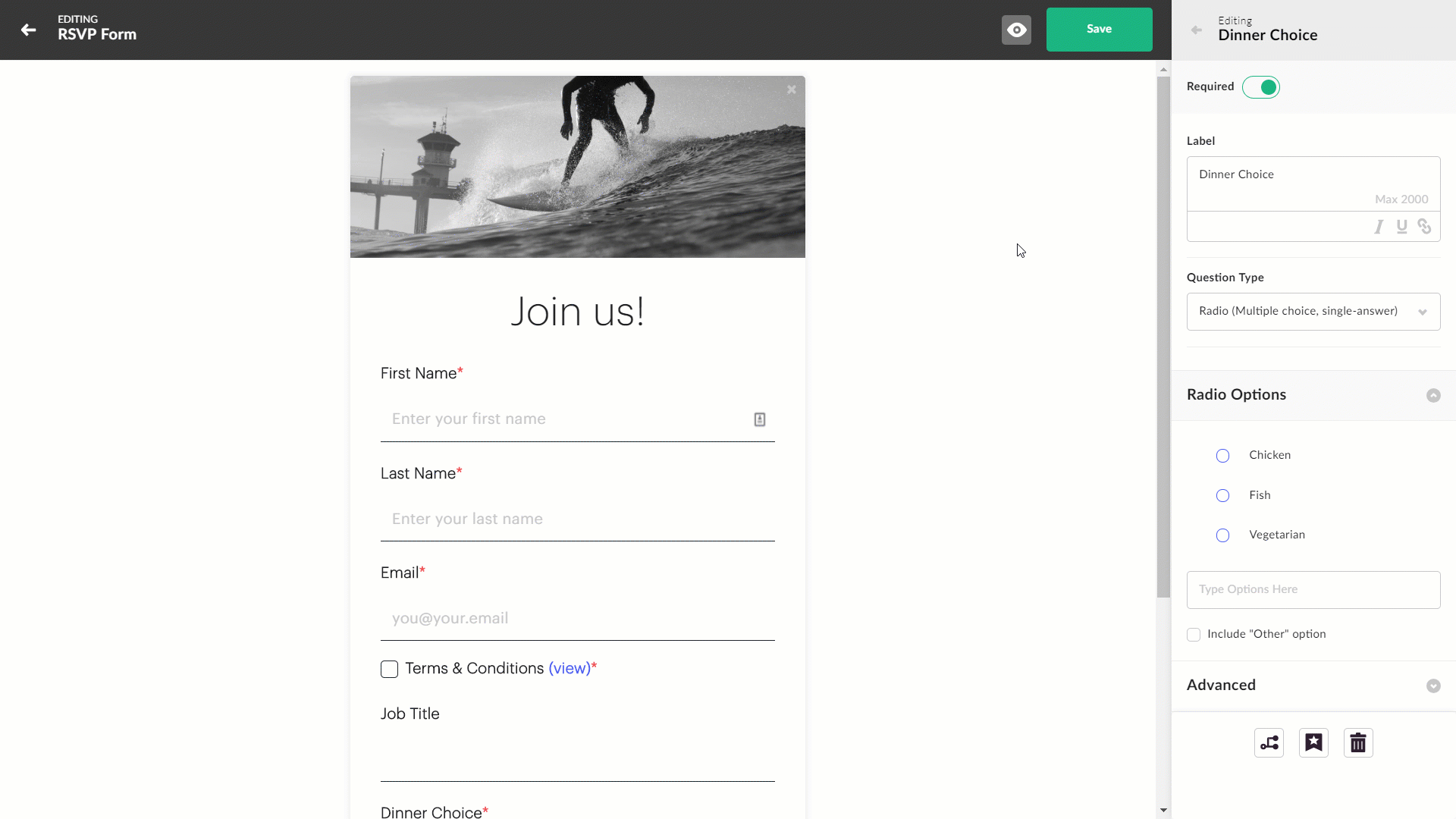
Task: Select the Fish radio option
Action: pyautogui.click(x=1222, y=496)
